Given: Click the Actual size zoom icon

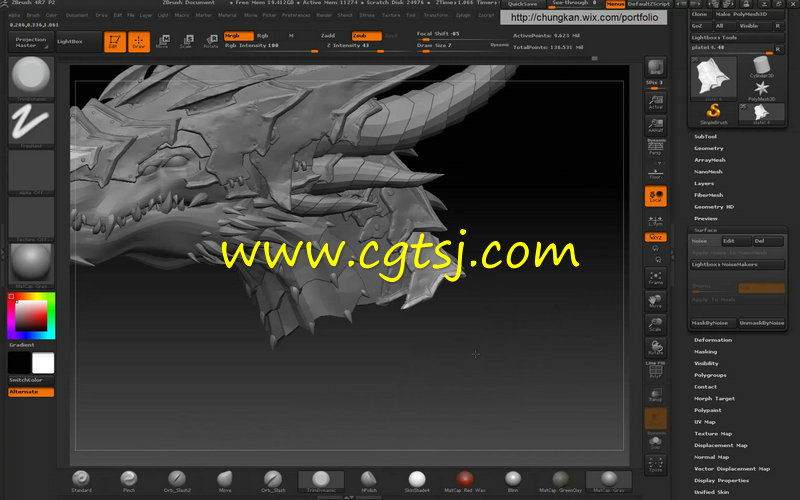Looking at the screenshot, I should (x=656, y=102).
